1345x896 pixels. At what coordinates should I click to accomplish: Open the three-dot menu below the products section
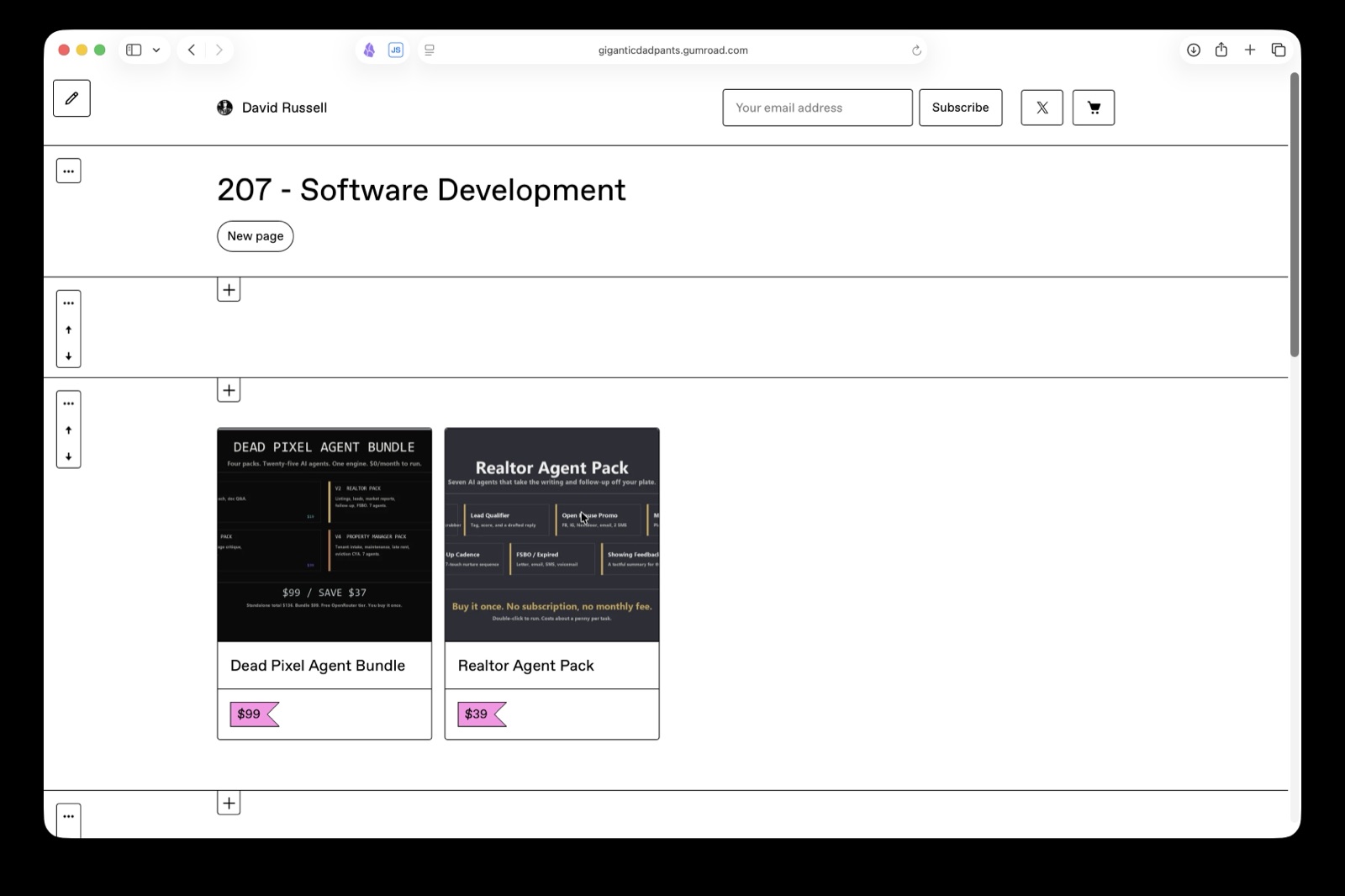[x=69, y=816]
